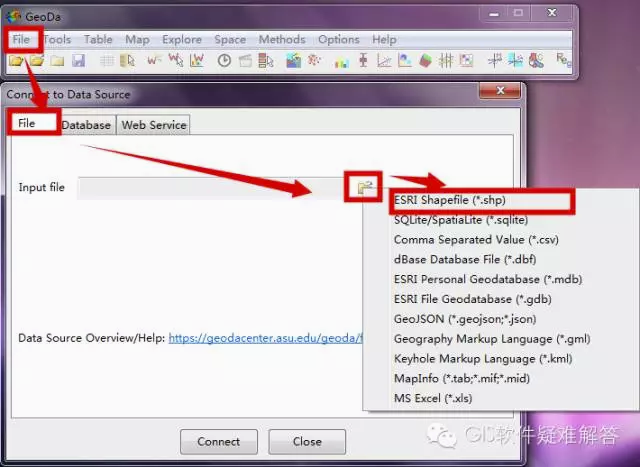Choose MS Excel (*.xls) option

coord(433,398)
